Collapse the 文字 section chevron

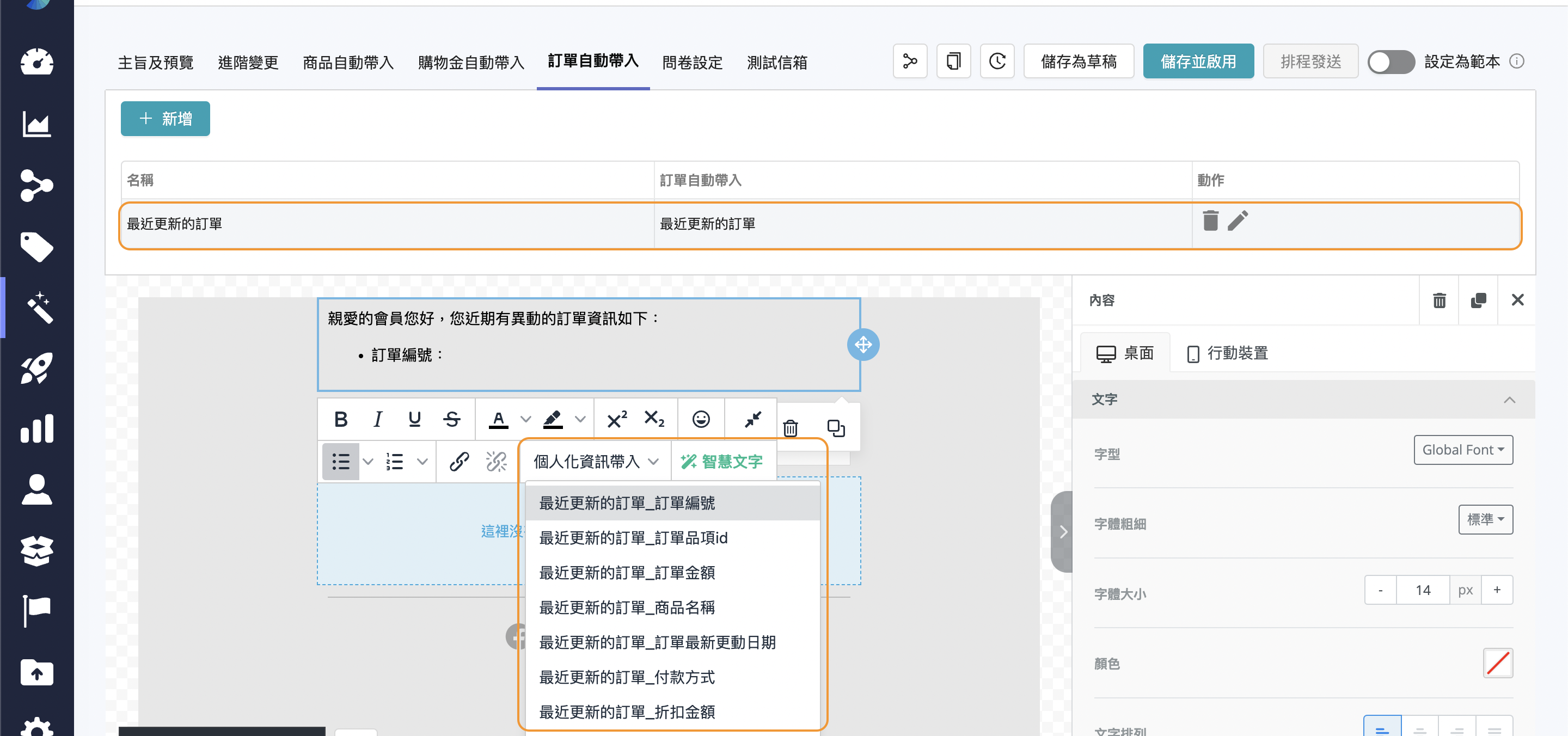pos(1509,400)
